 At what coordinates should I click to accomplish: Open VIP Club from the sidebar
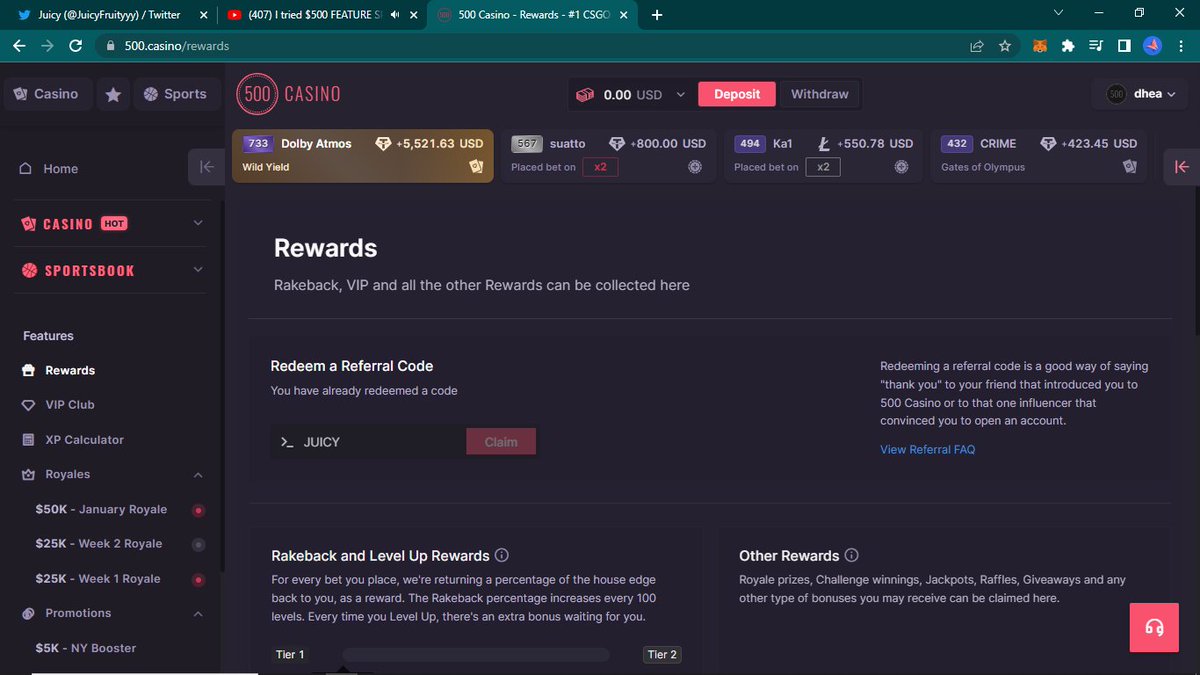(x=69, y=405)
